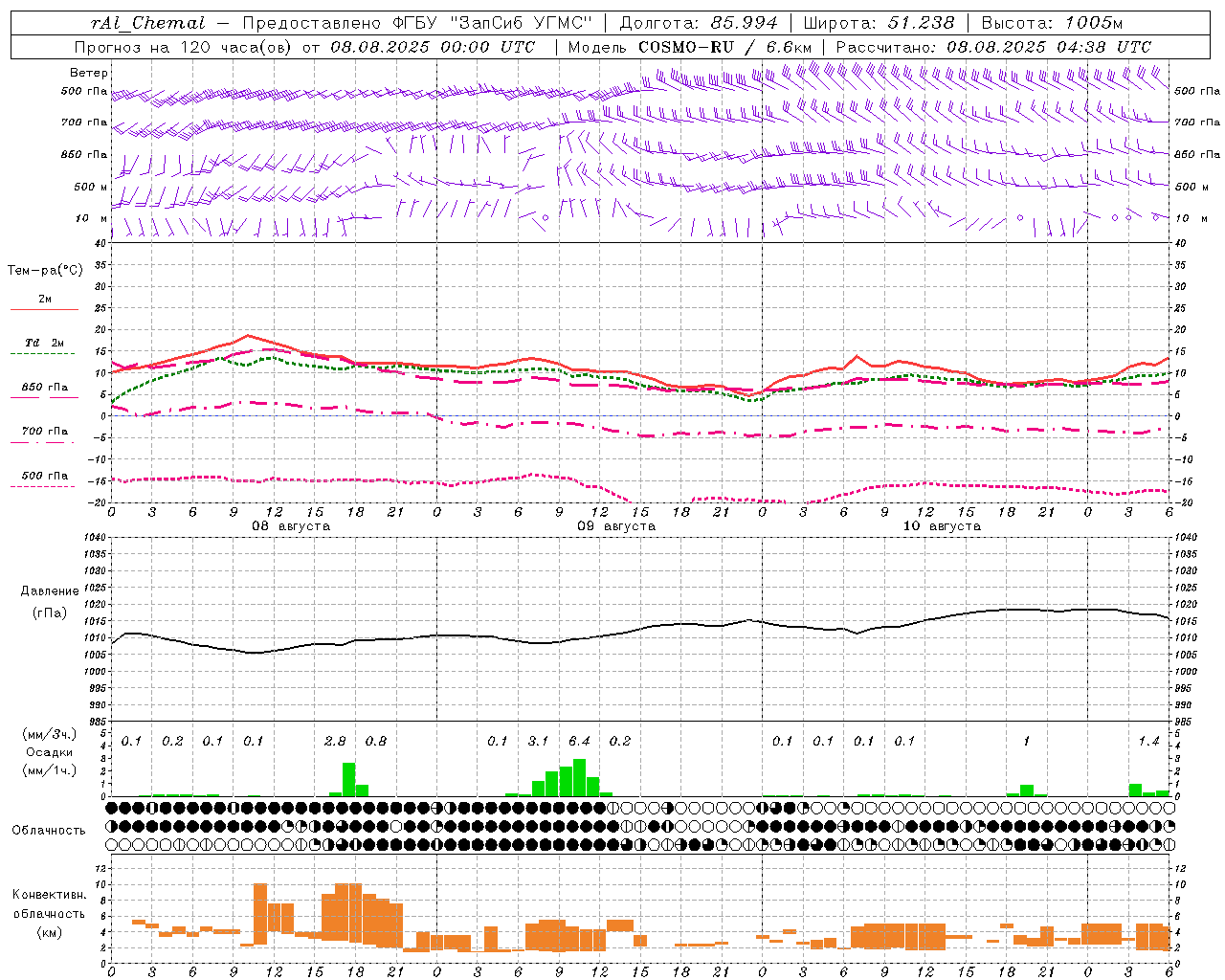Click the "(мм/1ч.)" units label
Image resolution: width=1225 pixels, height=980 pixels.
tap(49, 770)
